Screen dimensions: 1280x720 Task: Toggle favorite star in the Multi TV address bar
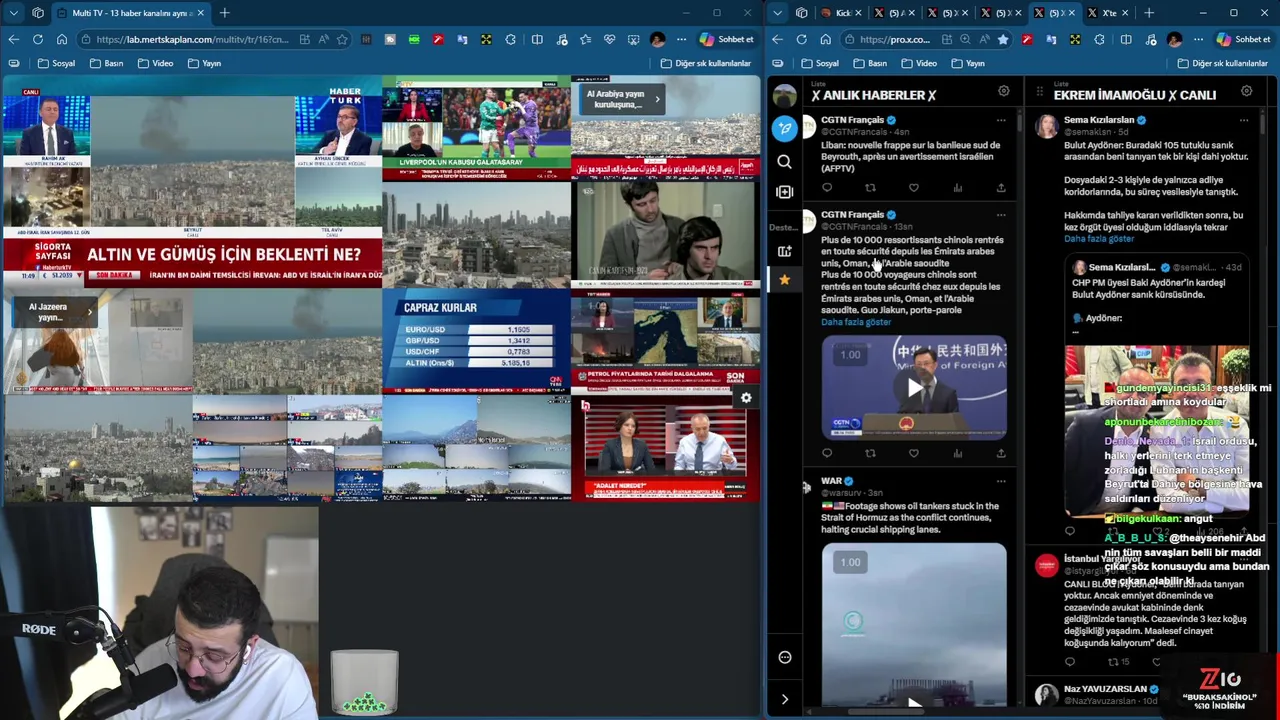click(342, 39)
